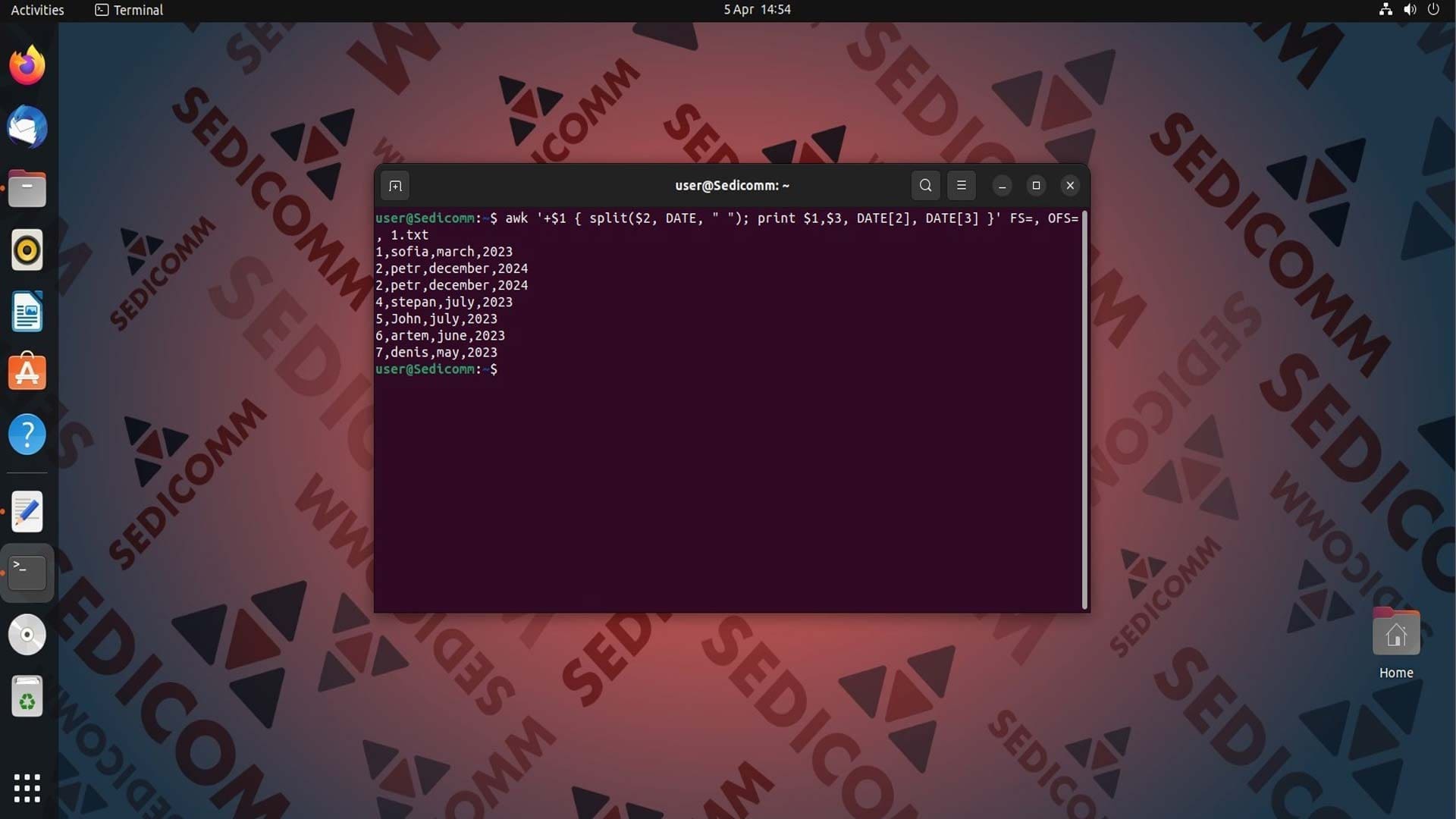This screenshot has height=819, width=1456.
Task: Open Firefox from the dock
Action: (x=27, y=65)
